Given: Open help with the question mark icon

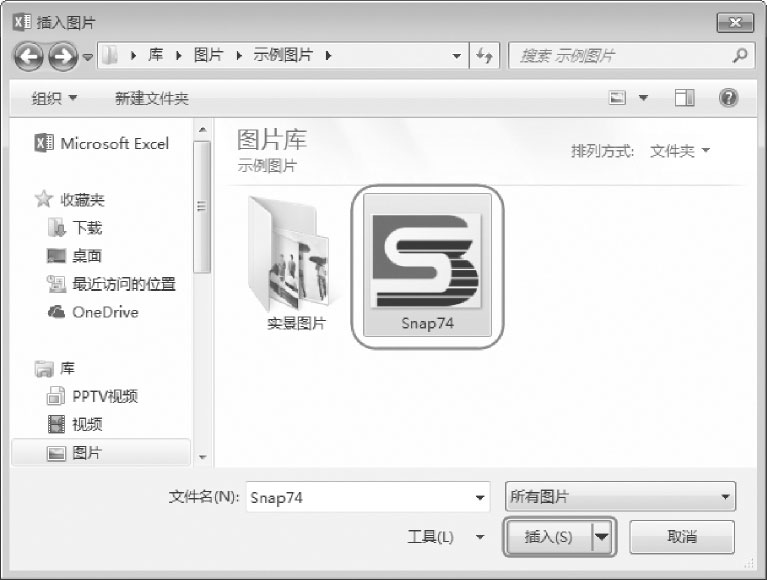Looking at the screenshot, I should [x=728, y=98].
